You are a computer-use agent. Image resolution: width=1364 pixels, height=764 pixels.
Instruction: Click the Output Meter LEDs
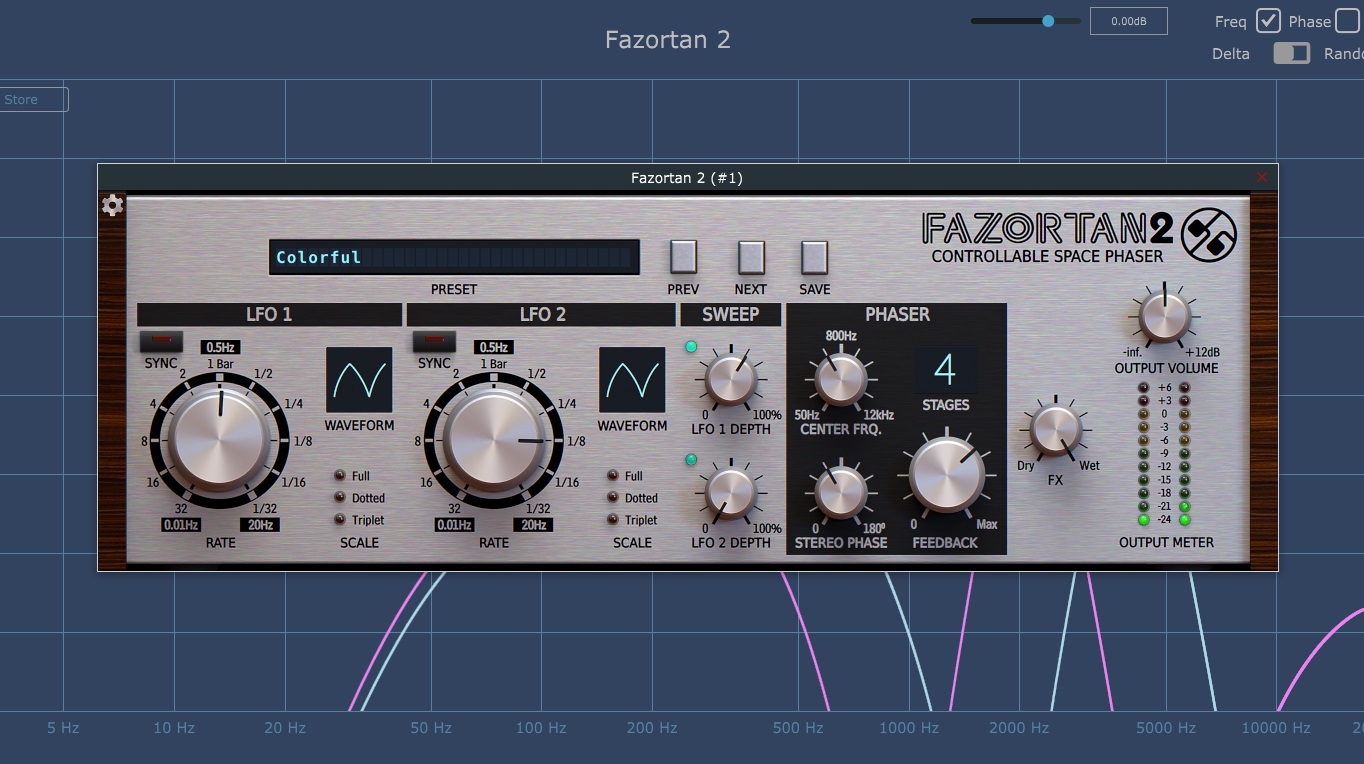[1163, 453]
